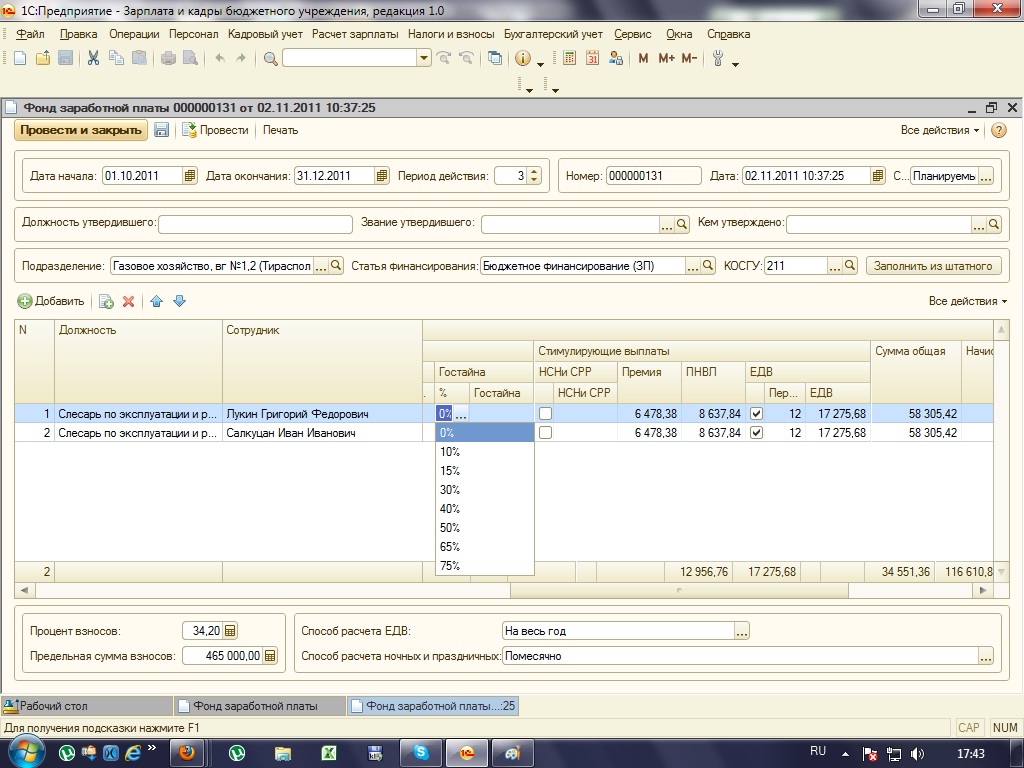
Task: Click Заполнить из штатного button
Action: click(x=933, y=266)
